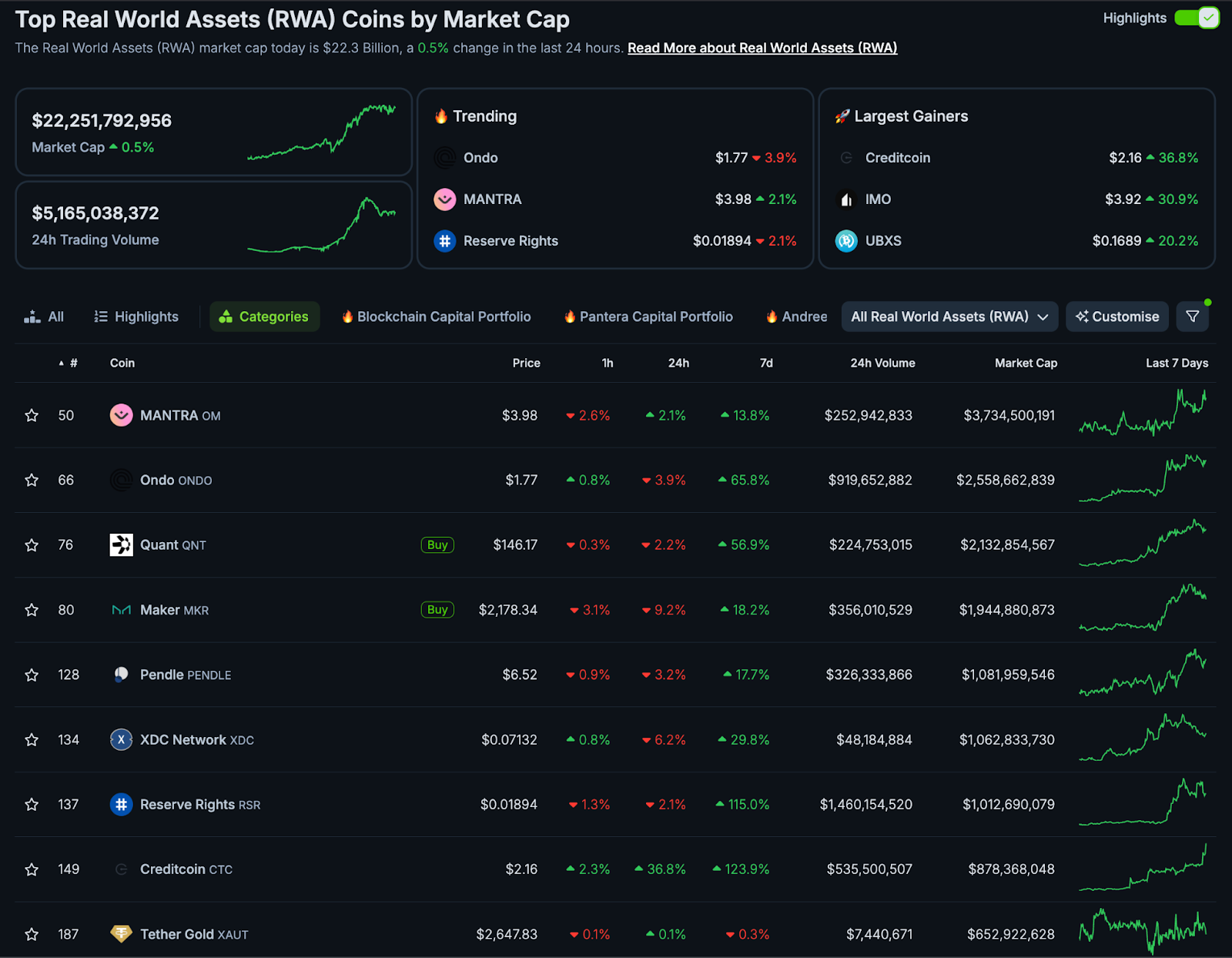Open the XDC Network coin logo
This screenshot has width=1232, height=958.
tap(121, 740)
